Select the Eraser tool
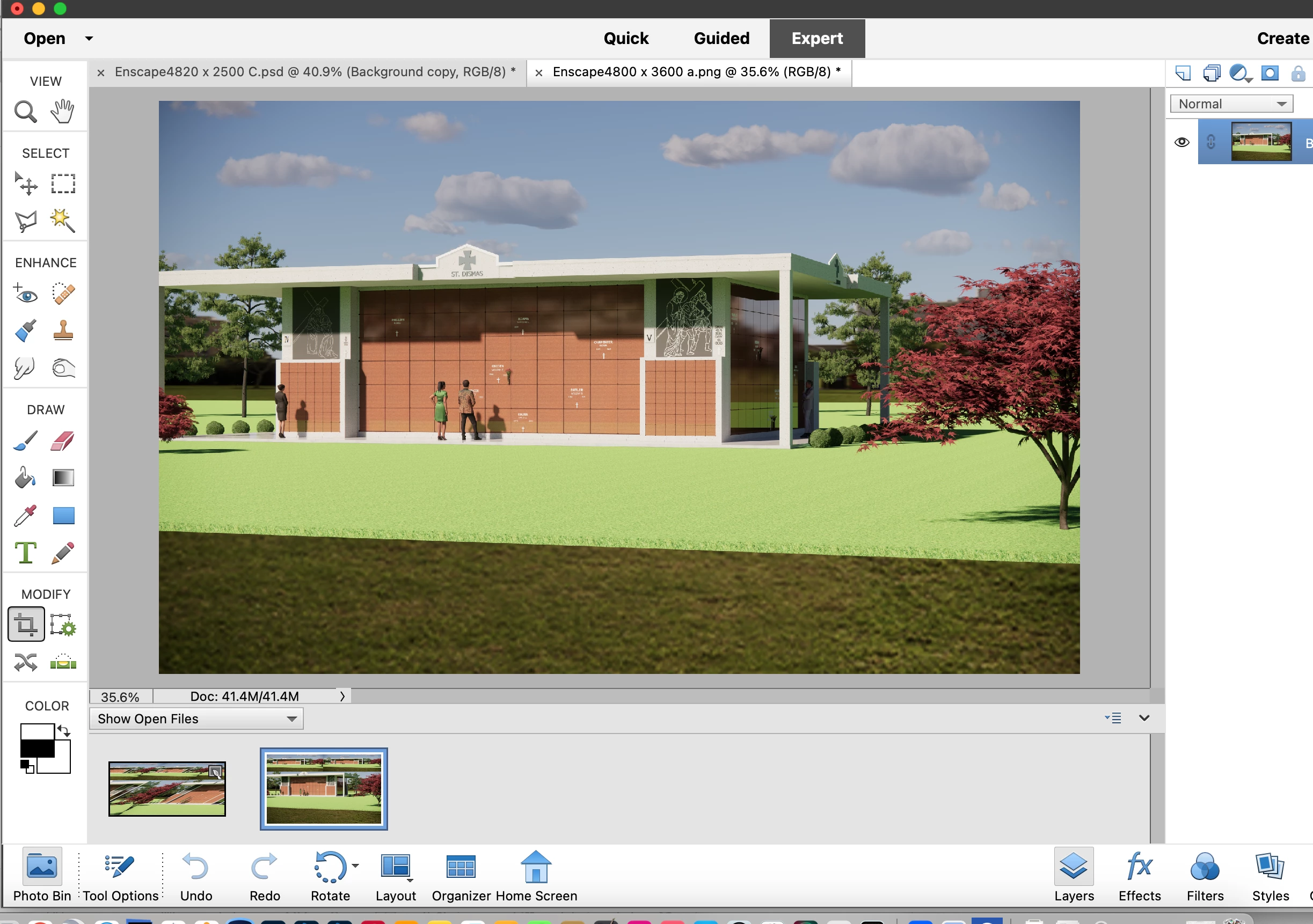 pyautogui.click(x=62, y=442)
